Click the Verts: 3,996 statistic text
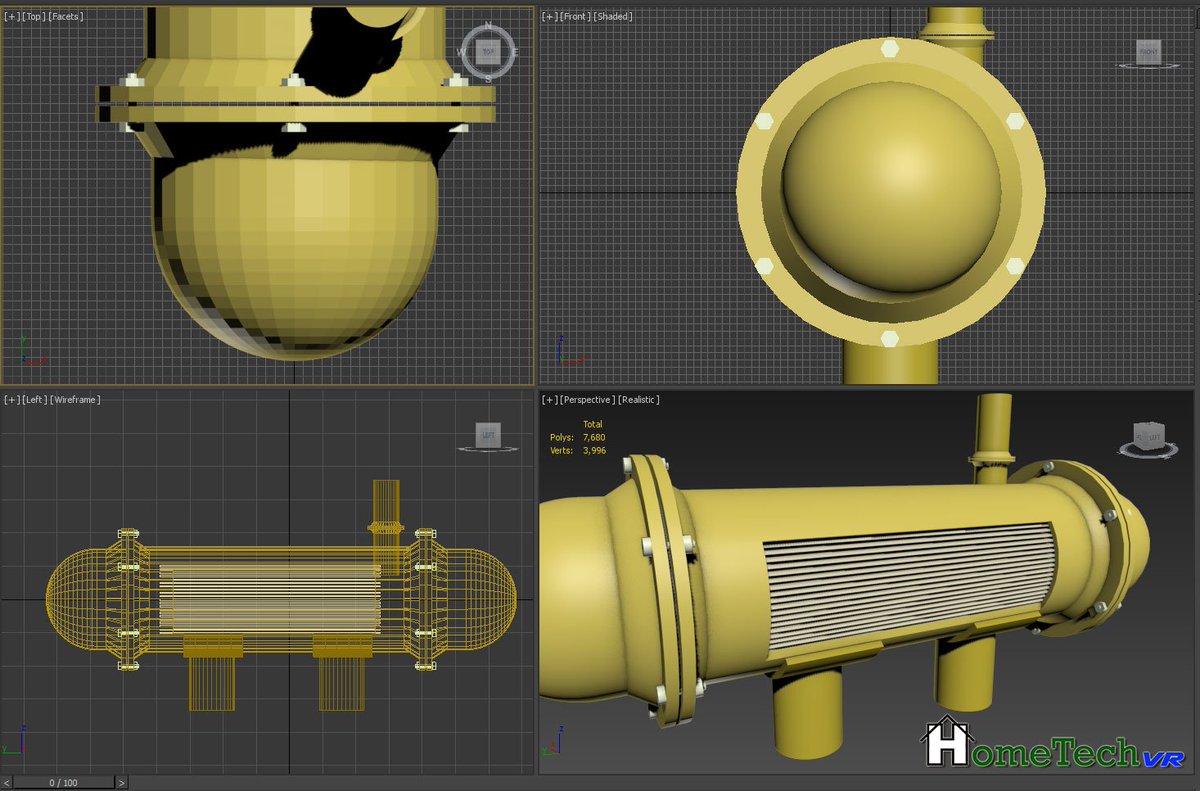Screen dimensions: 1200x791 pyautogui.click(x=578, y=450)
